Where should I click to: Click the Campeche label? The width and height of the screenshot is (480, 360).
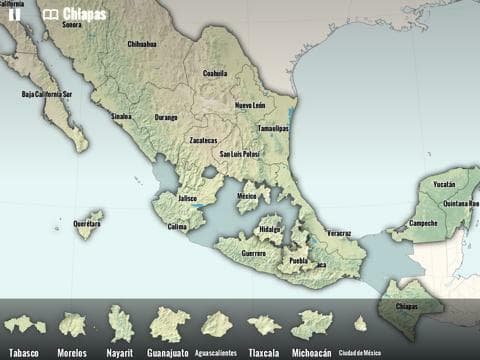[x=423, y=223]
